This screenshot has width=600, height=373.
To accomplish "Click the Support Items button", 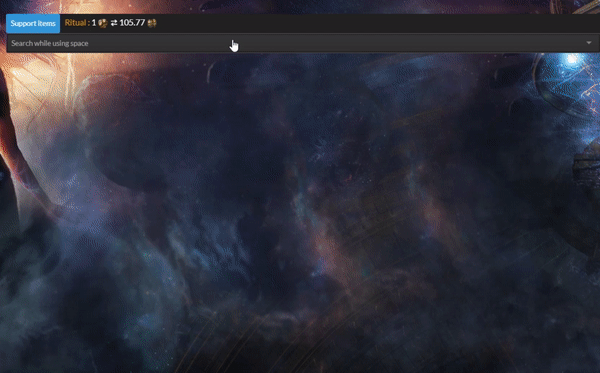I will (33, 23).
